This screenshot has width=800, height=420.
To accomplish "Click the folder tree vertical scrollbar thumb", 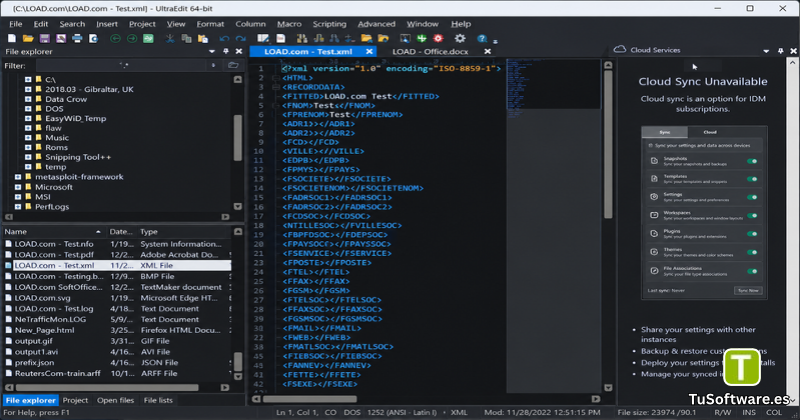I will 238,138.
